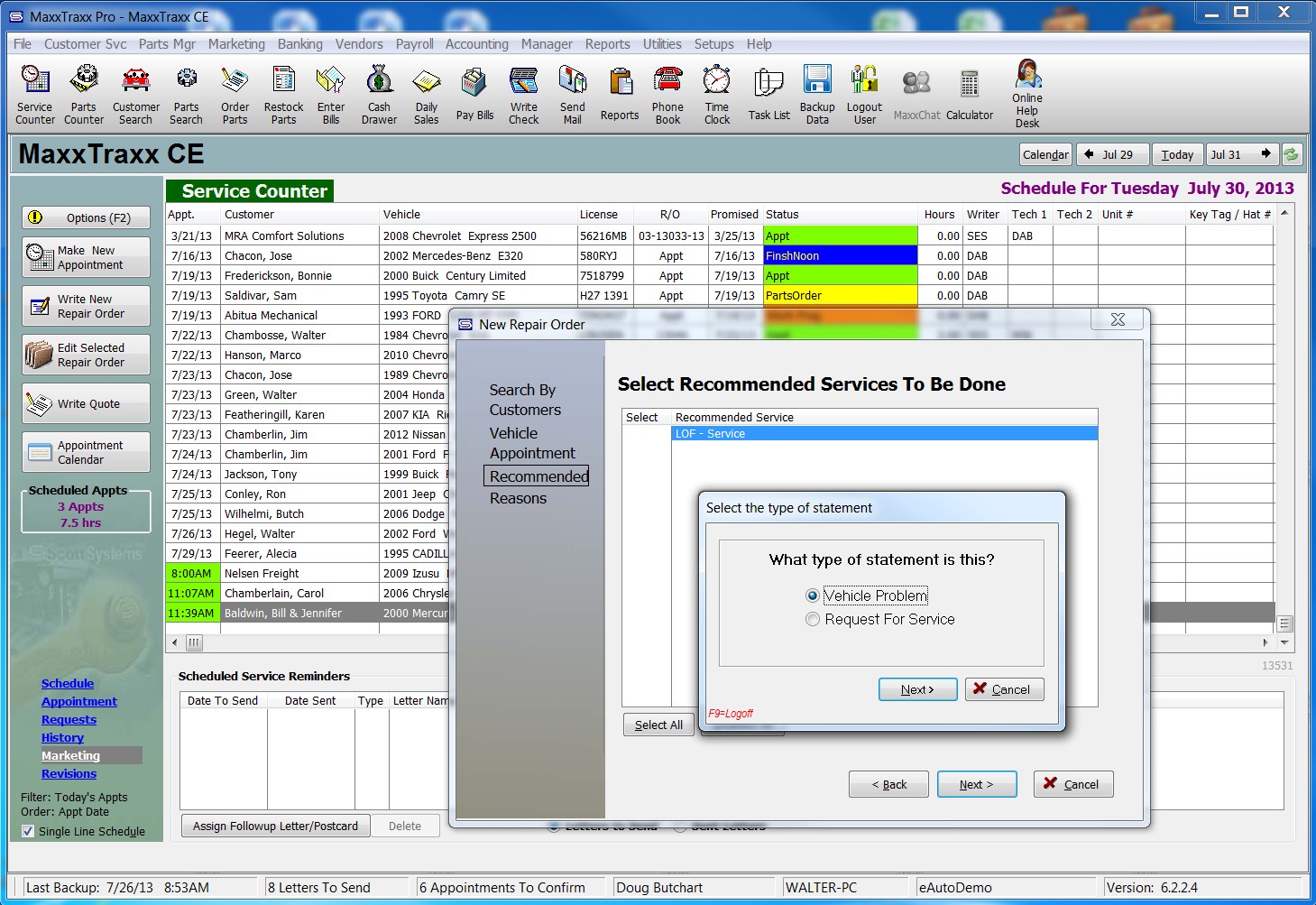The width and height of the screenshot is (1316, 905).
Task: Open the Requests link in sidebar
Action: pos(69,720)
